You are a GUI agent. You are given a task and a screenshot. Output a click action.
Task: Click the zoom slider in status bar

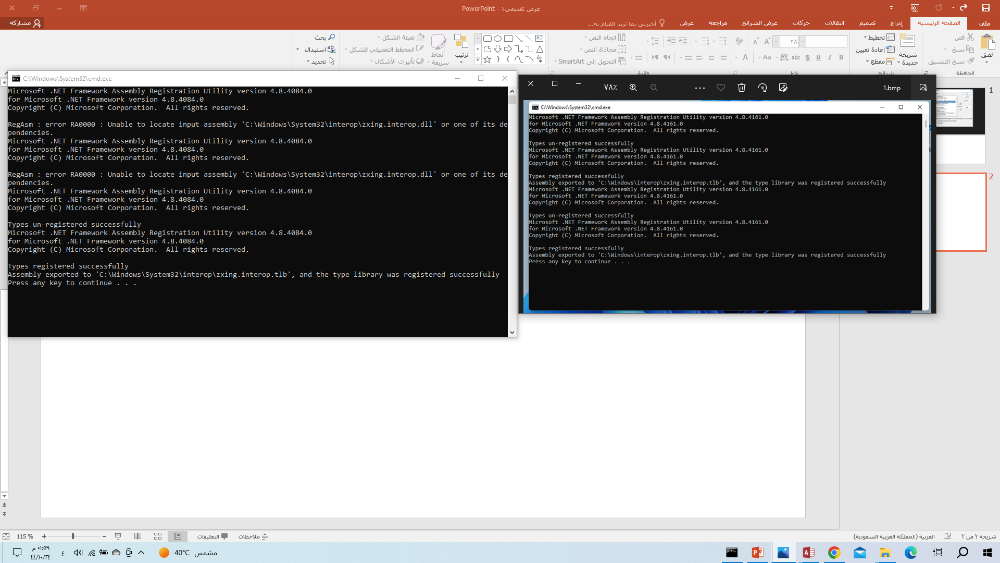(75, 537)
